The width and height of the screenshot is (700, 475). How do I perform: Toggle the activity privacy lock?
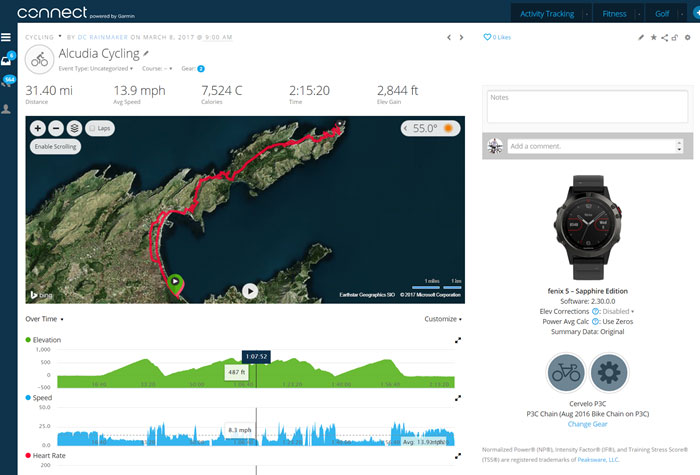pos(676,37)
